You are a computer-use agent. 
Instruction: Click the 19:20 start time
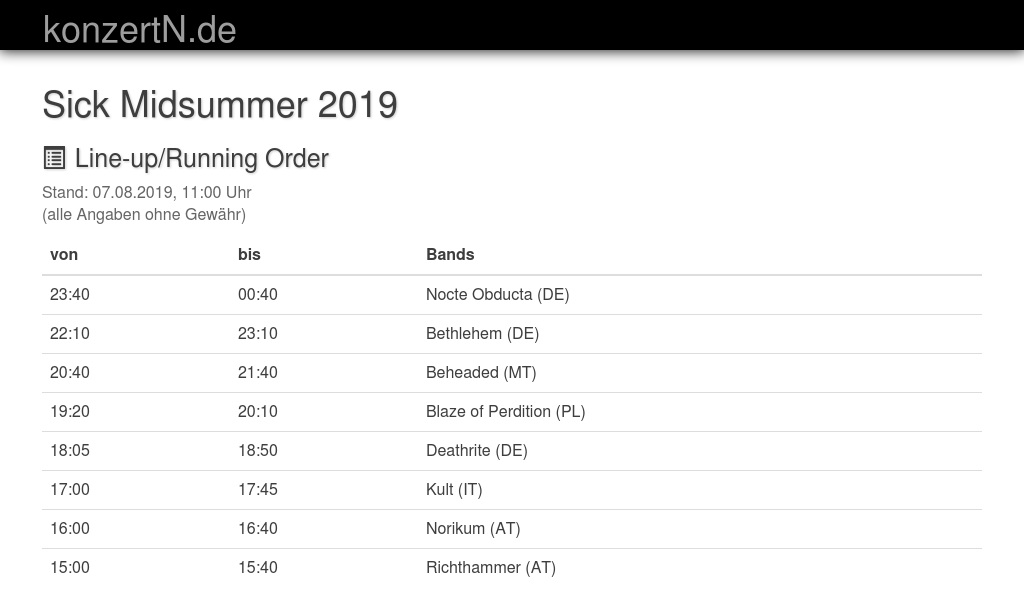click(70, 412)
